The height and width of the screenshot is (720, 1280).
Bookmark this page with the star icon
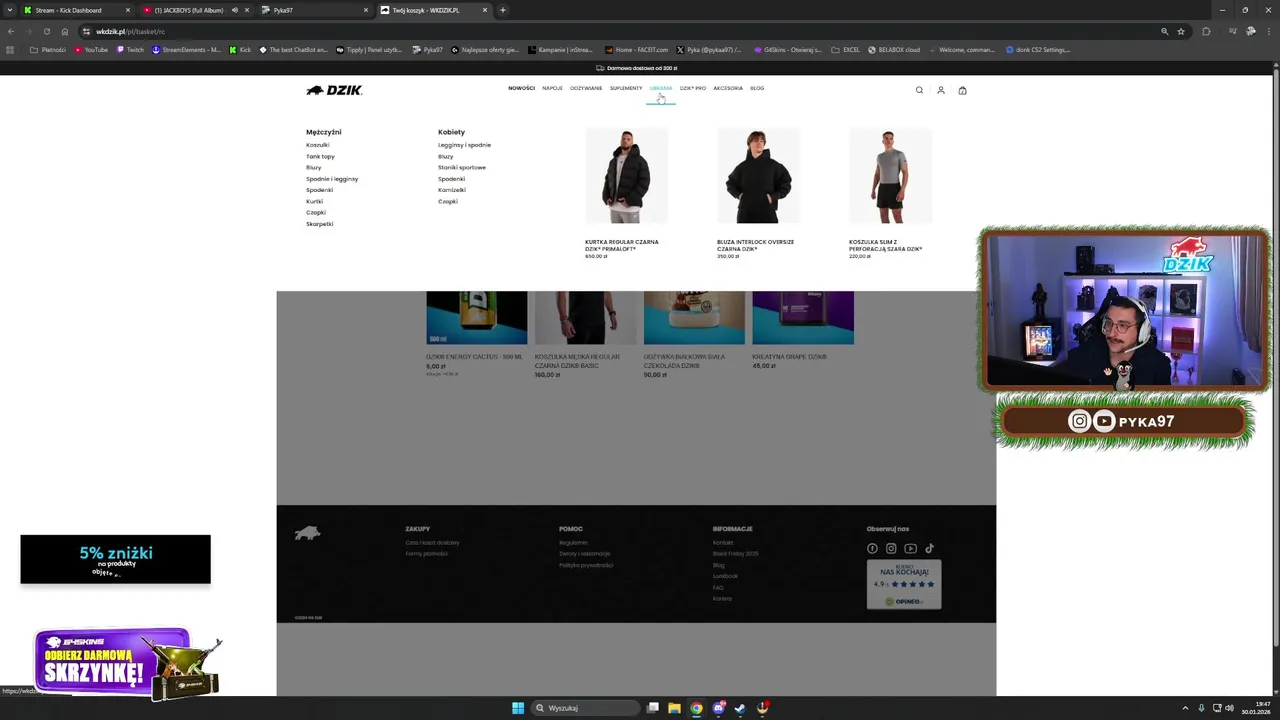1181,31
